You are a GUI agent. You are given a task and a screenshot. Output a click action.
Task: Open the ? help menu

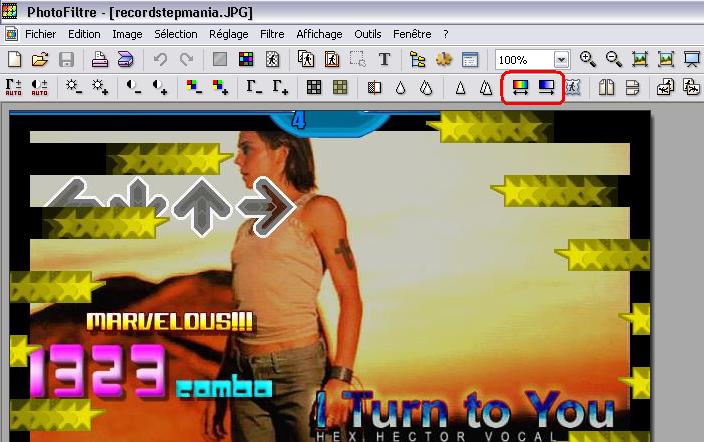pyautogui.click(x=445, y=34)
